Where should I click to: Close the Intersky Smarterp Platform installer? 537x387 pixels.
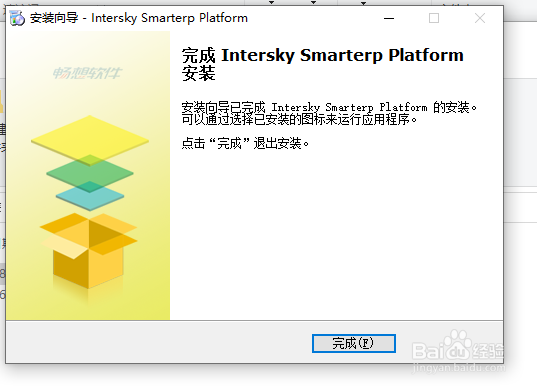[480, 18]
